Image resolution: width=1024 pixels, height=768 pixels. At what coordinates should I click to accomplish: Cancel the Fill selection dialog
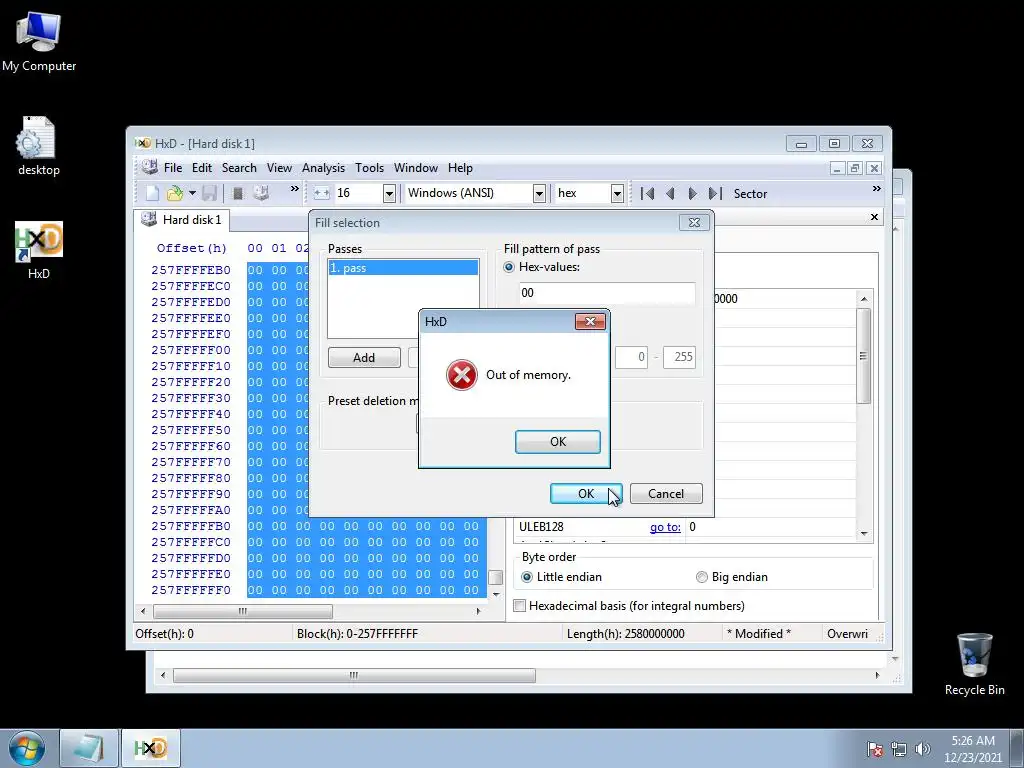666,494
